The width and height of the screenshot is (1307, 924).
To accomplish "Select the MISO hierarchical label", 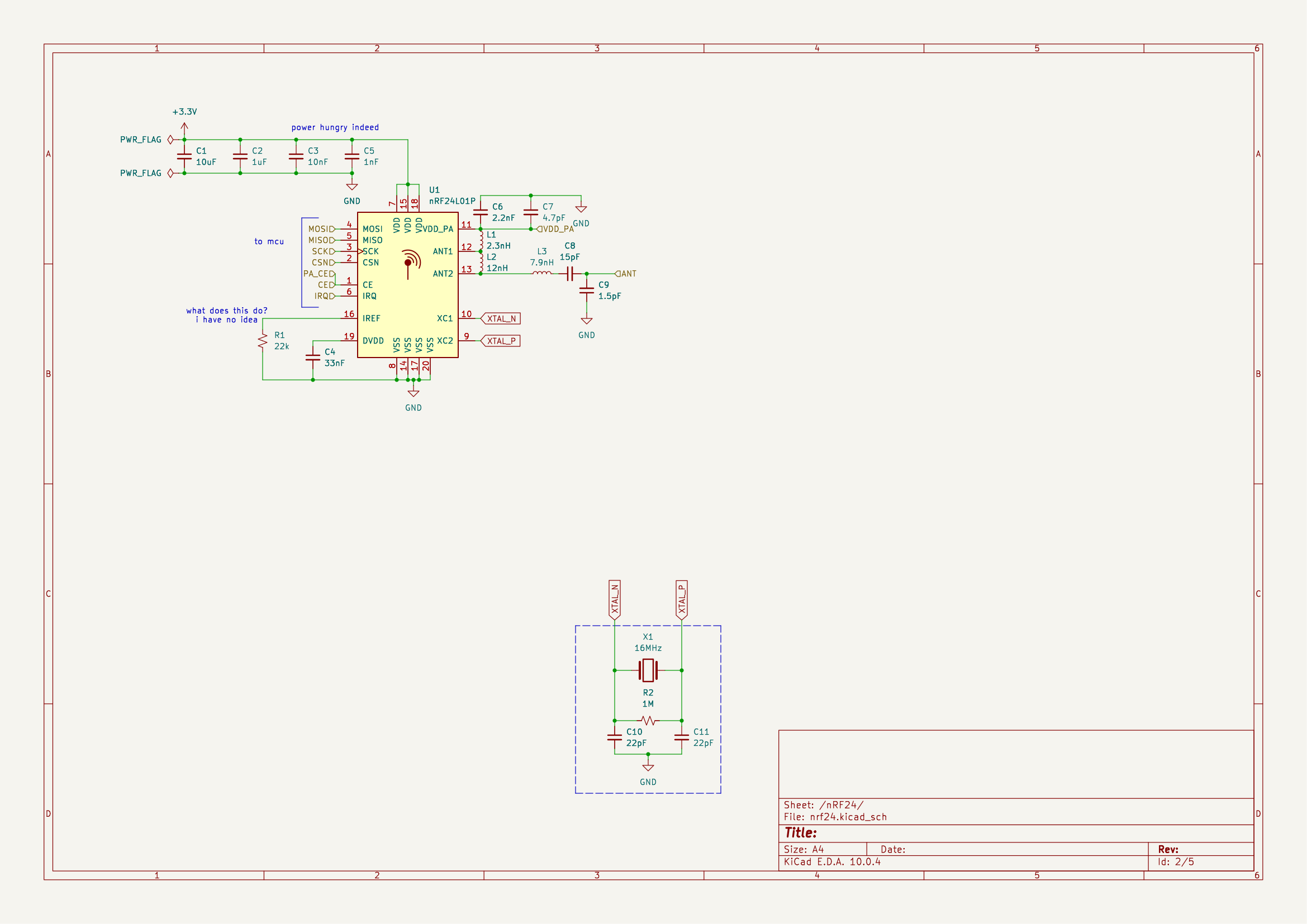I will [x=322, y=240].
